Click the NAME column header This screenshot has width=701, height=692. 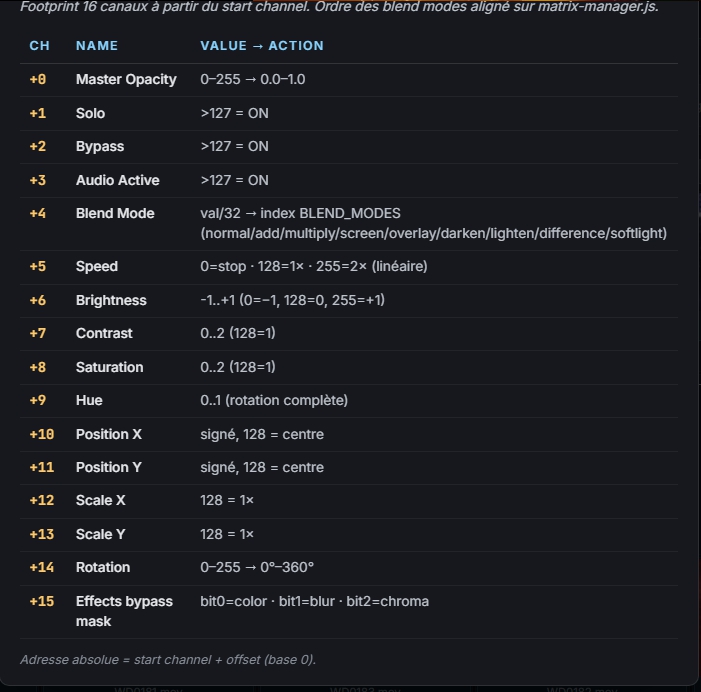97,46
